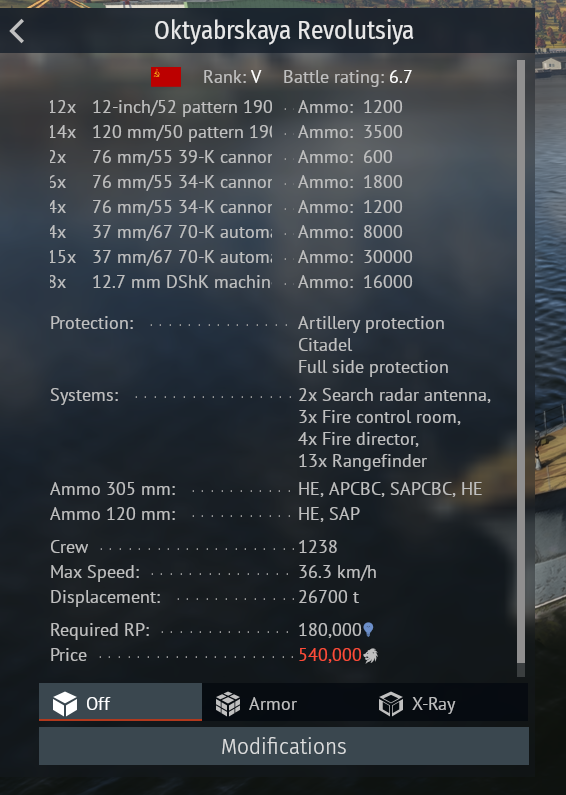The width and height of the screenshot is (566, 795).
Task: Enable X-Ray view mode
Action: [x=446, y=702]
